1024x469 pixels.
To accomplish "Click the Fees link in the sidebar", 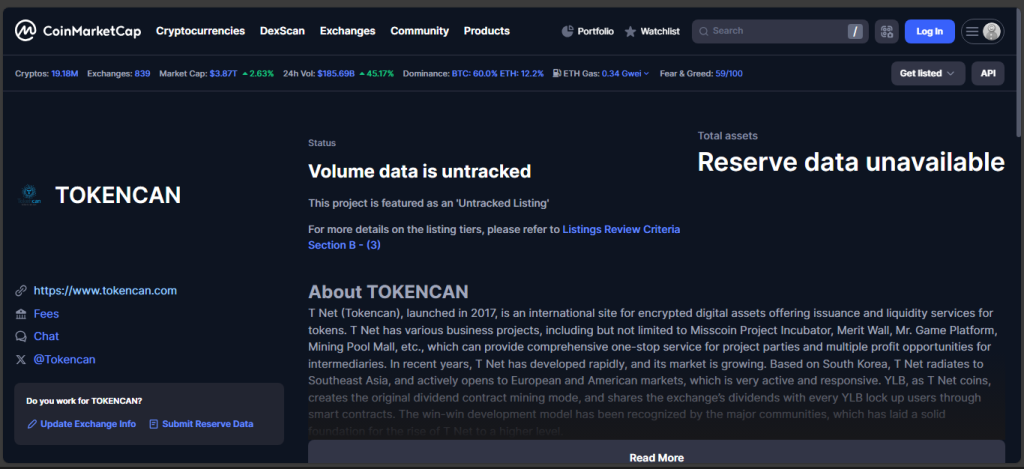I will (x=46, y=314).
